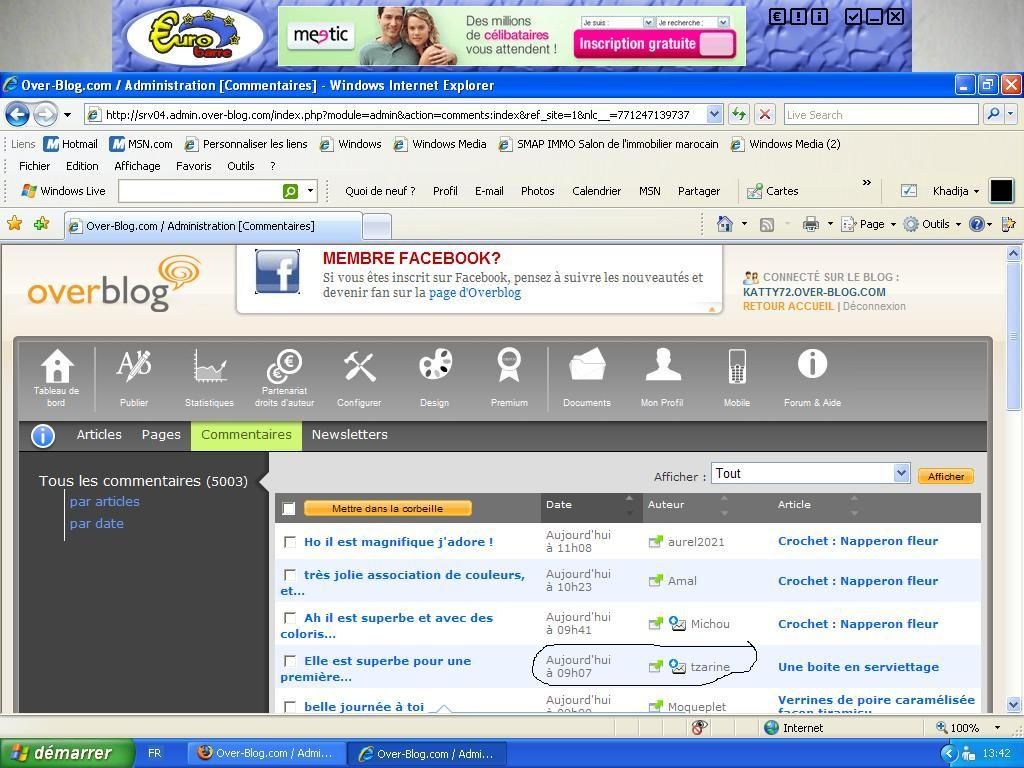Open the Forum & Aide icon
Viewport: 1024px width, 768px height.
click(812, 364)
